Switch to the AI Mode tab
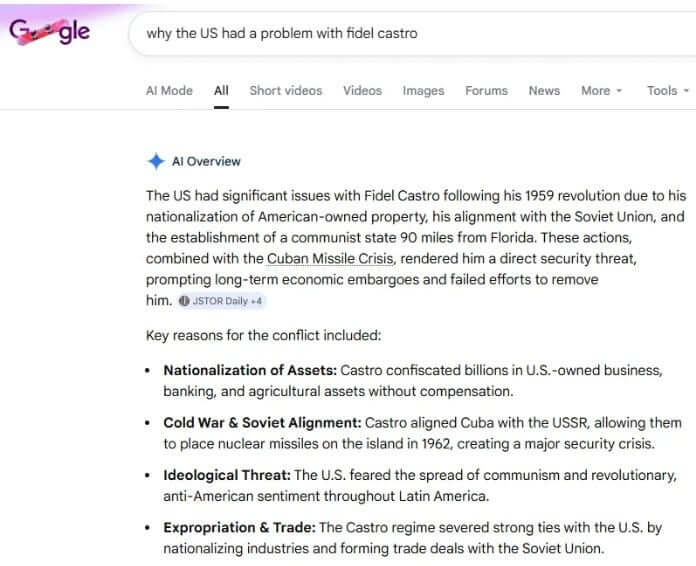Image resolution: width=696 pixels, height=566 pixels. pos(169,90)
